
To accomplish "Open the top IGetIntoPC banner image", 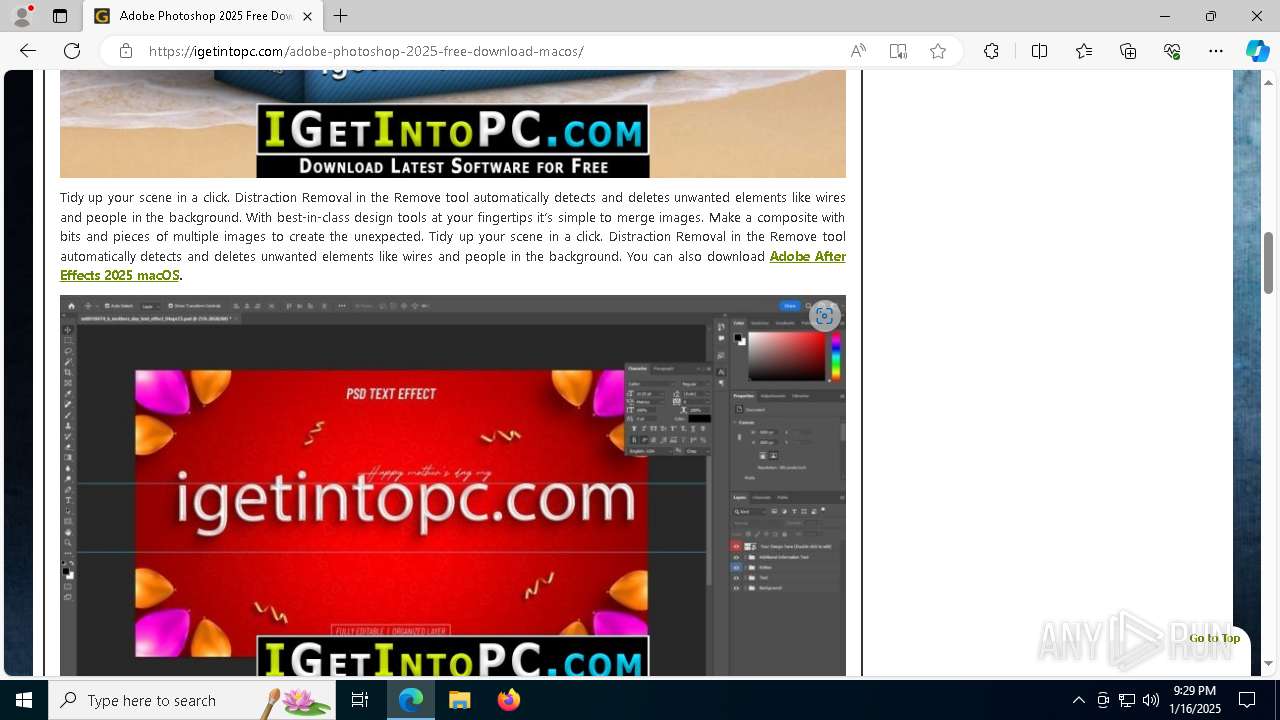I will click(x=453, y=124).
